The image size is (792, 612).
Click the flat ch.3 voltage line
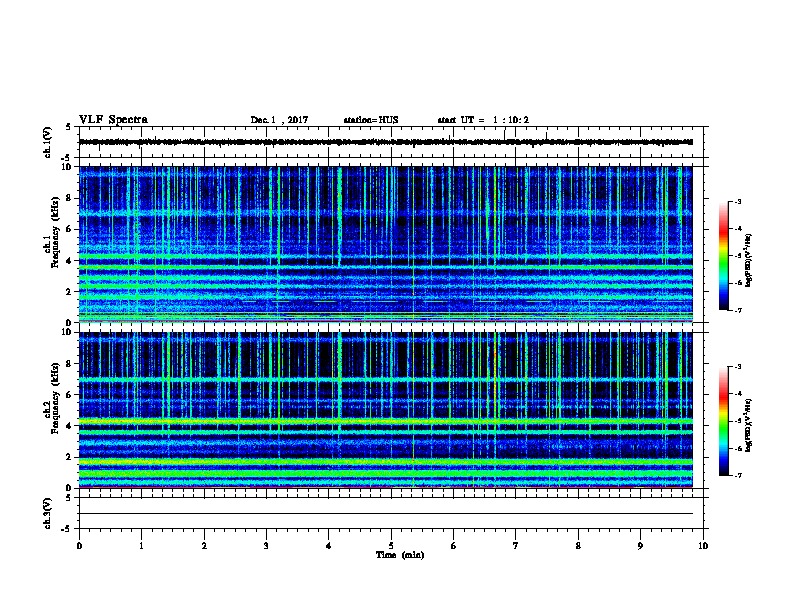tap(386, 514)
